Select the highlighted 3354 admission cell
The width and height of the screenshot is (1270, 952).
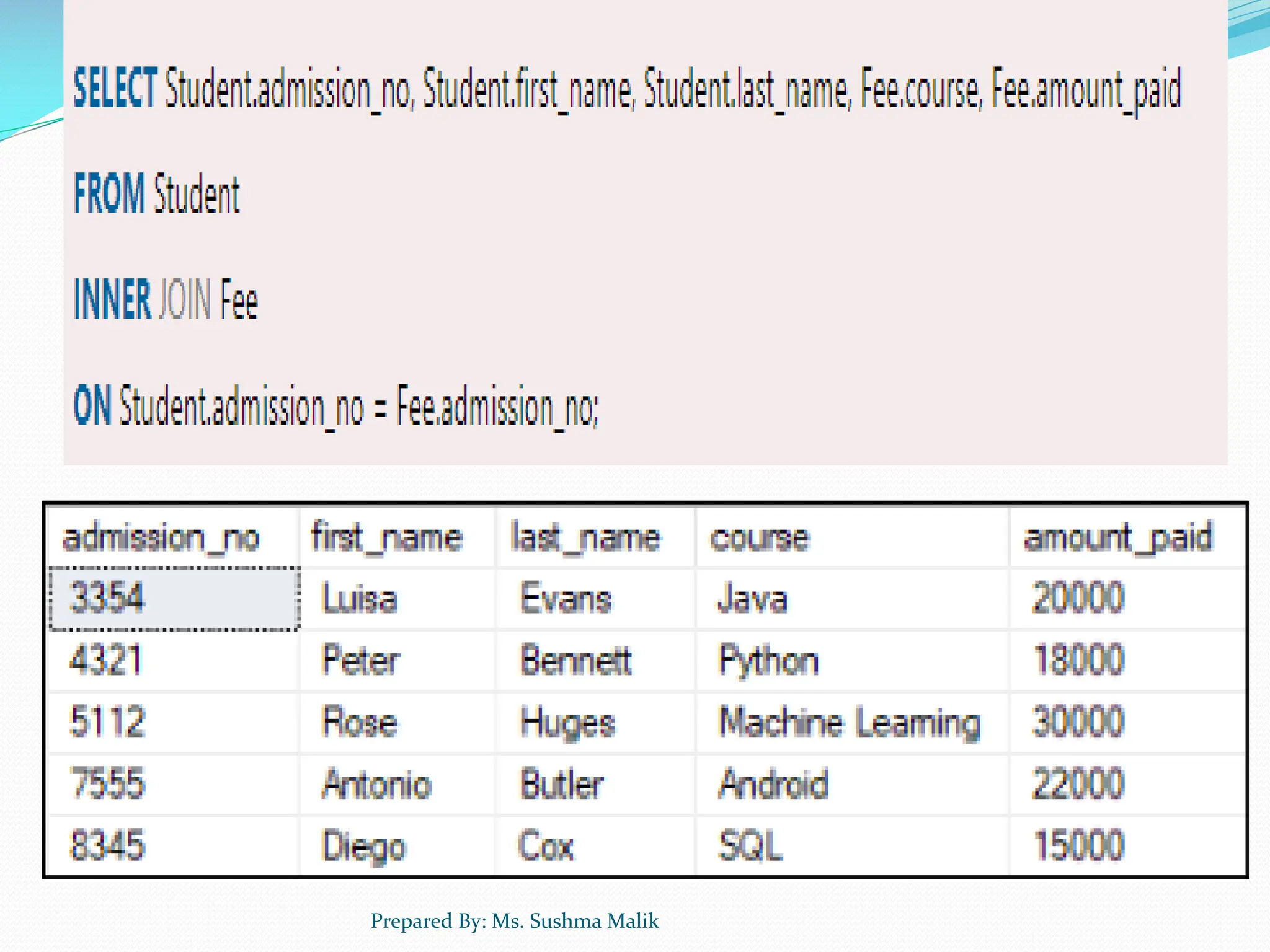(174, 598)
